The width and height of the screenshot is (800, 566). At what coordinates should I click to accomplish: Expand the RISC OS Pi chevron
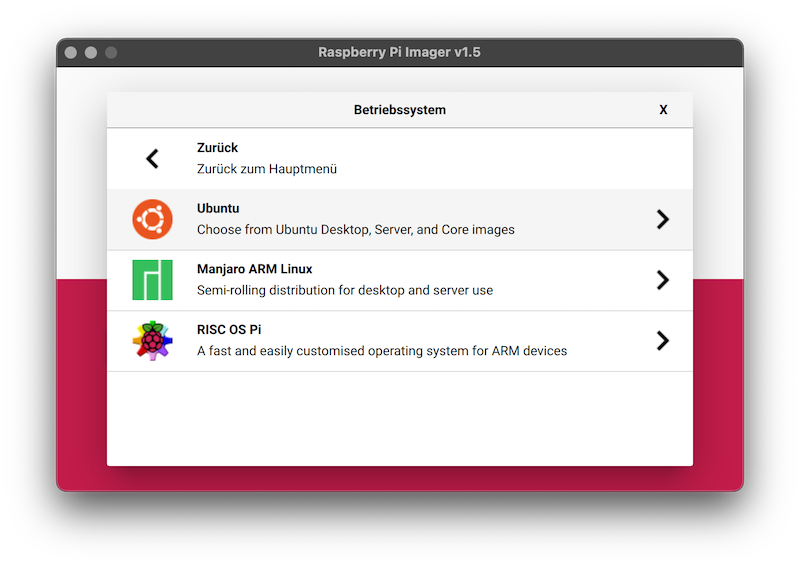[x=662, y=340]
